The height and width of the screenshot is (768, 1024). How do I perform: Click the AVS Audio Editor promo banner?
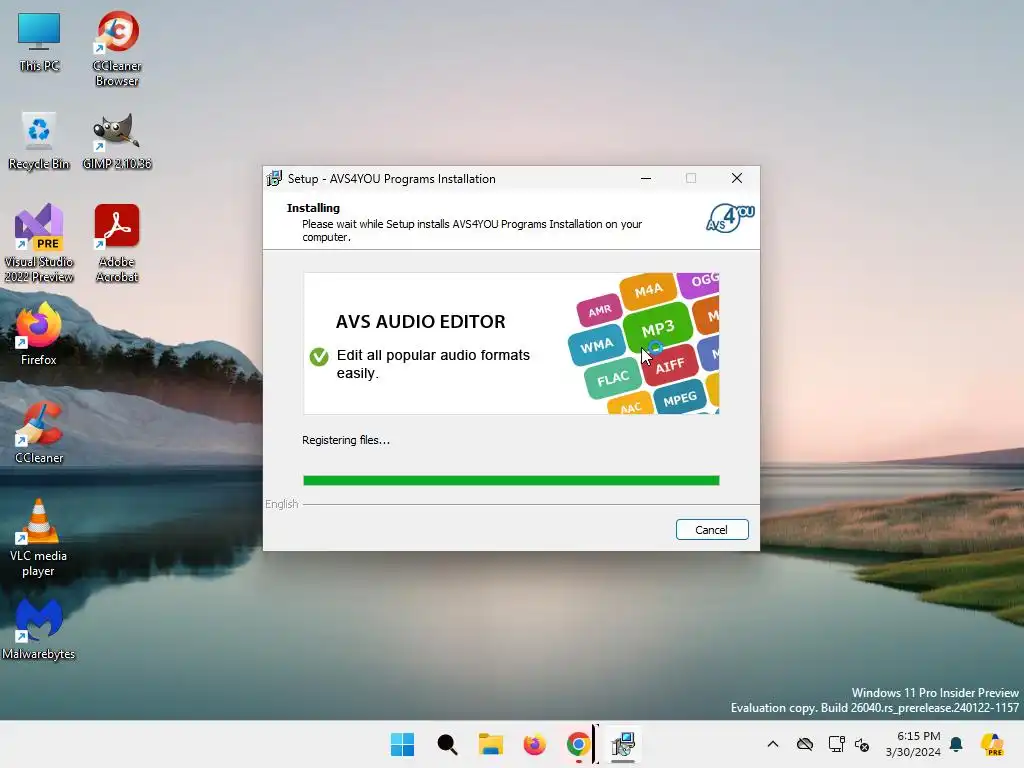tap(511, 344)
